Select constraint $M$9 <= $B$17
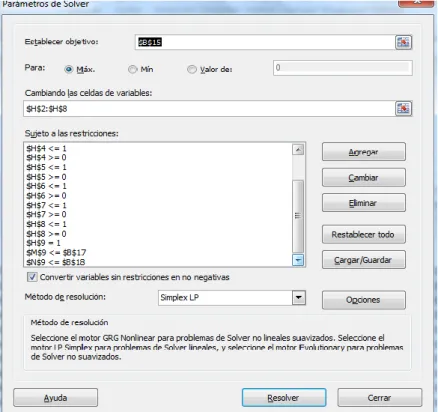 click(56, 253)
